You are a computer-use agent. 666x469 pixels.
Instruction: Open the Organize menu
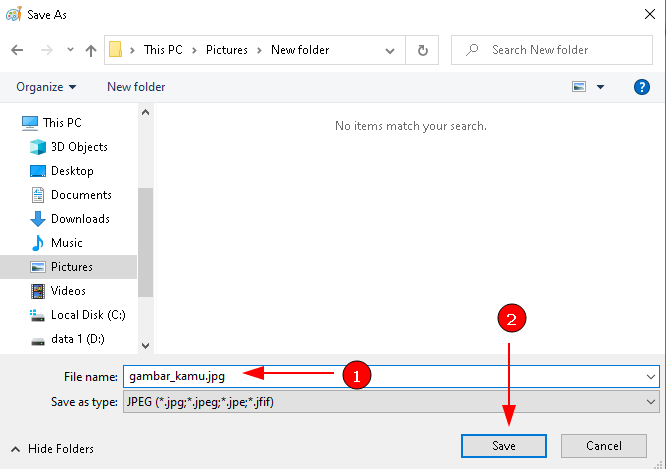click(45, 87)
